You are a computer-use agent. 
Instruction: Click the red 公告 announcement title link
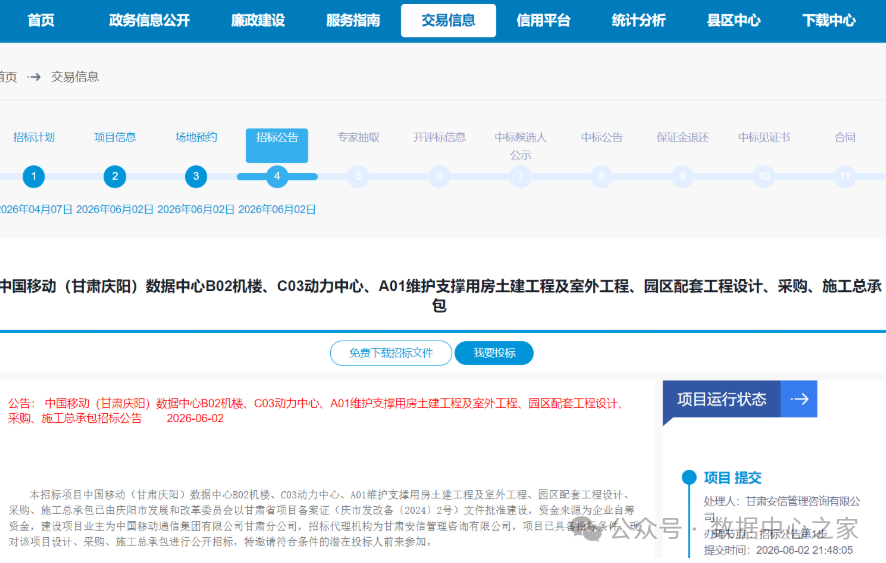point(315,410)
